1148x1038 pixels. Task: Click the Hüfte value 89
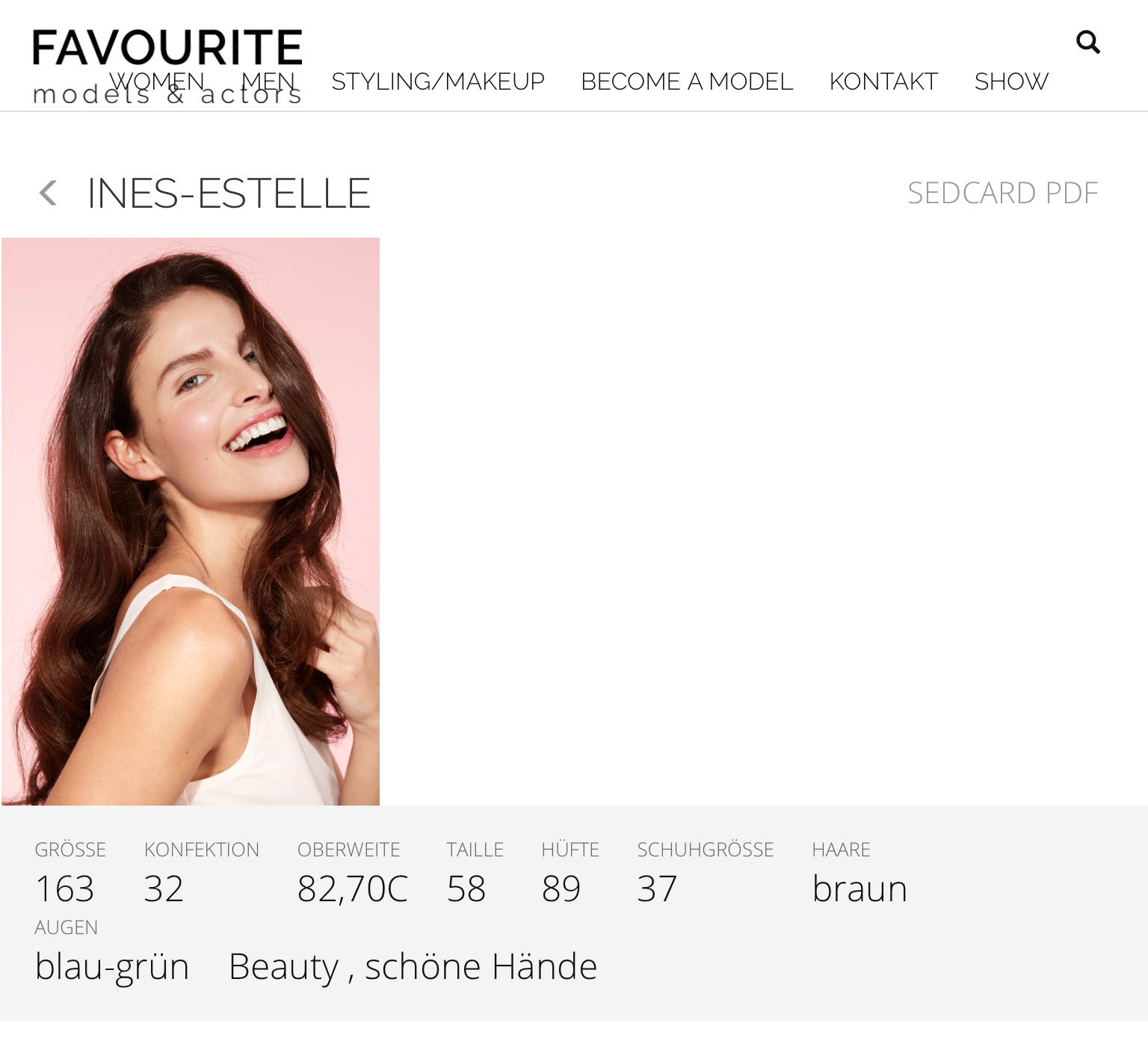click(x=561, y=889)
